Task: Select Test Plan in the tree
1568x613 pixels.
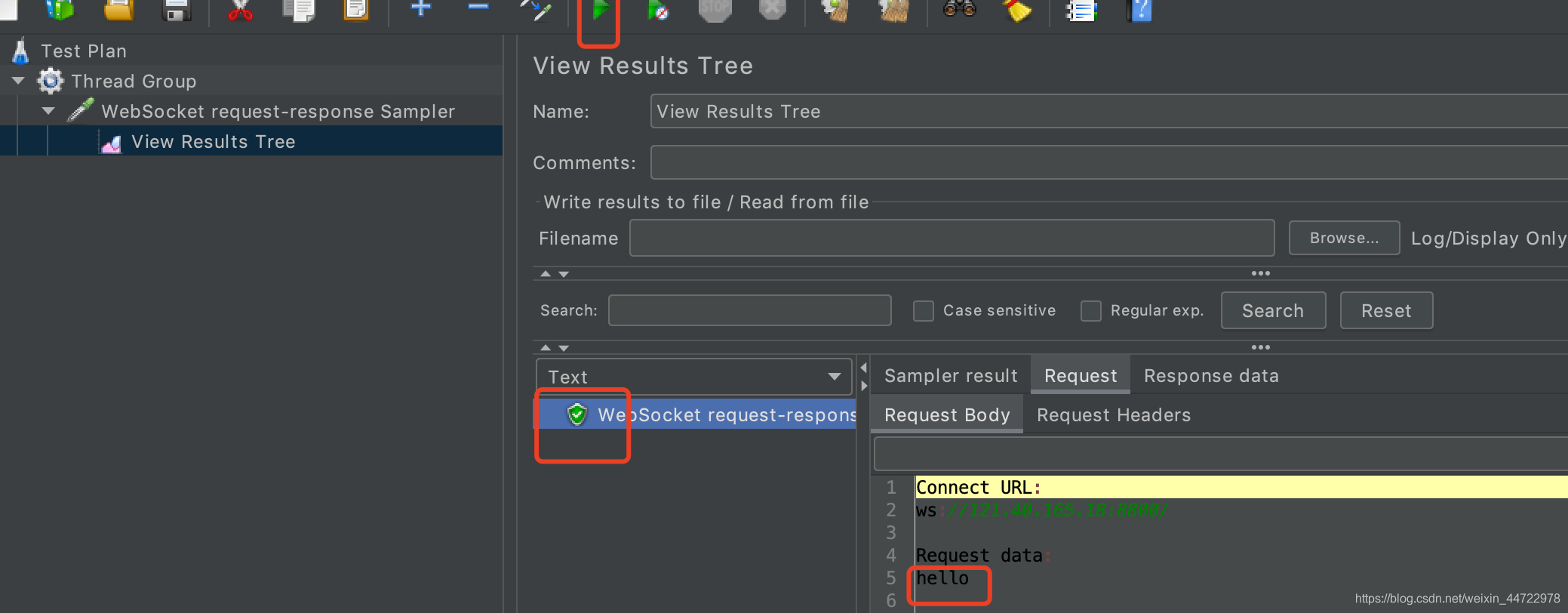Action: (x=84, y=51)
